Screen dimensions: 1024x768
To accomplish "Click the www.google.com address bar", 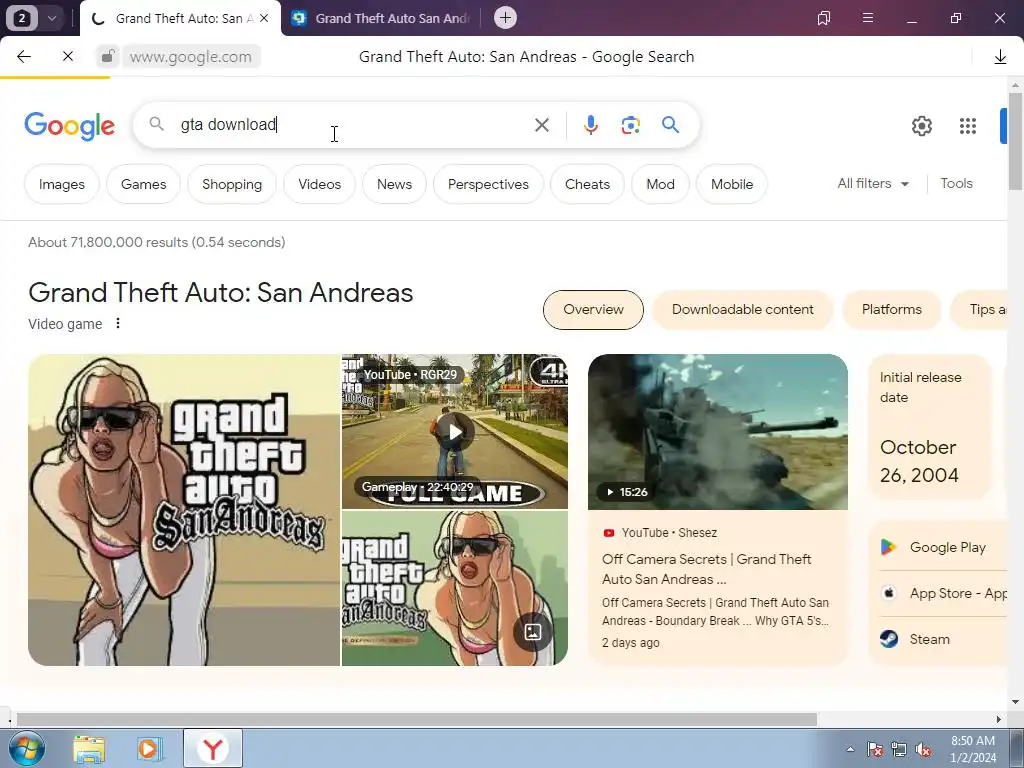I will click(191, 57).
